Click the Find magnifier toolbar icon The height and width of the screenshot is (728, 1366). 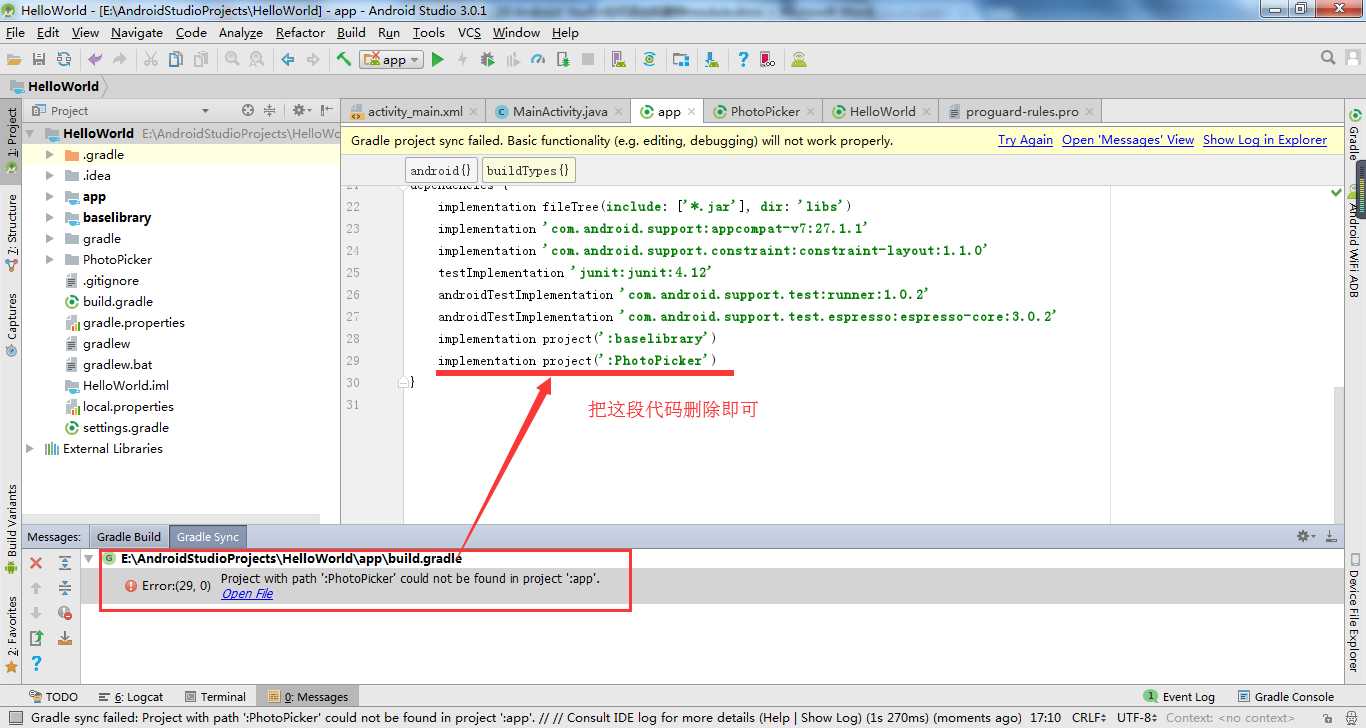coord(232,60)
